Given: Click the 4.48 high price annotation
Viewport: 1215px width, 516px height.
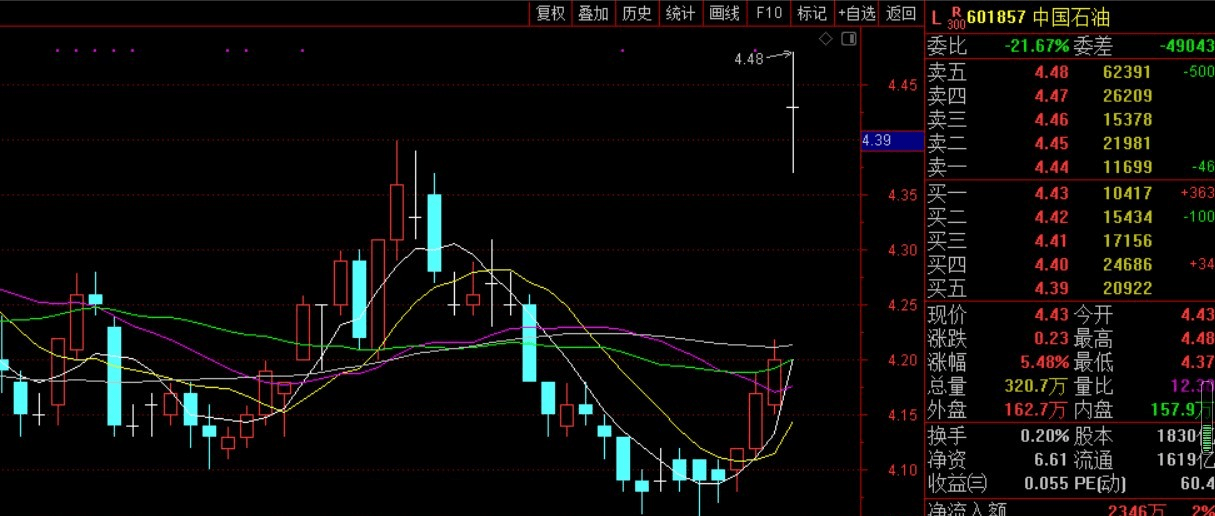Looking at the screenshot, I should point(748,59).
